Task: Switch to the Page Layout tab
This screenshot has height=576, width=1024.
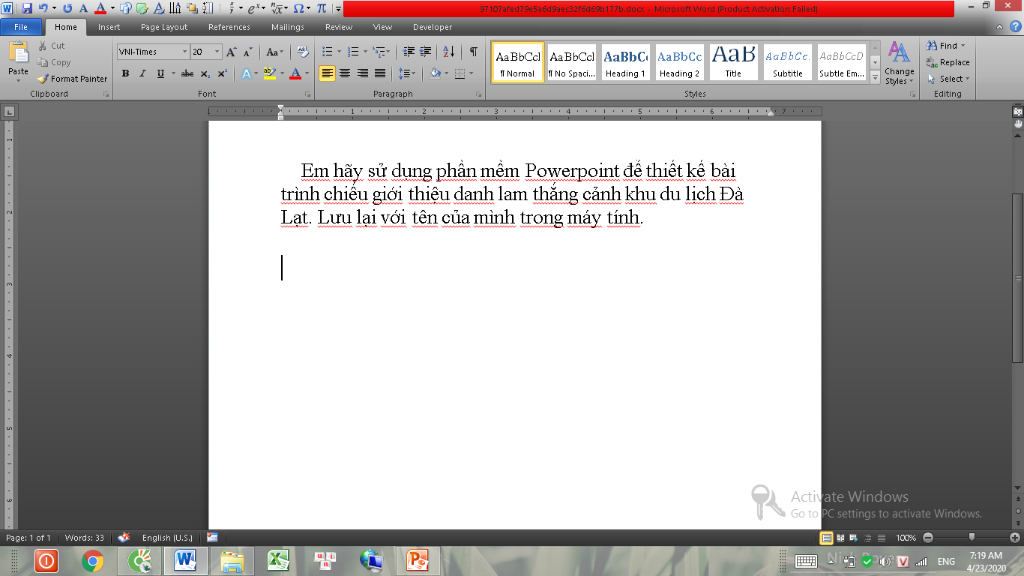Action: point(164,27)
